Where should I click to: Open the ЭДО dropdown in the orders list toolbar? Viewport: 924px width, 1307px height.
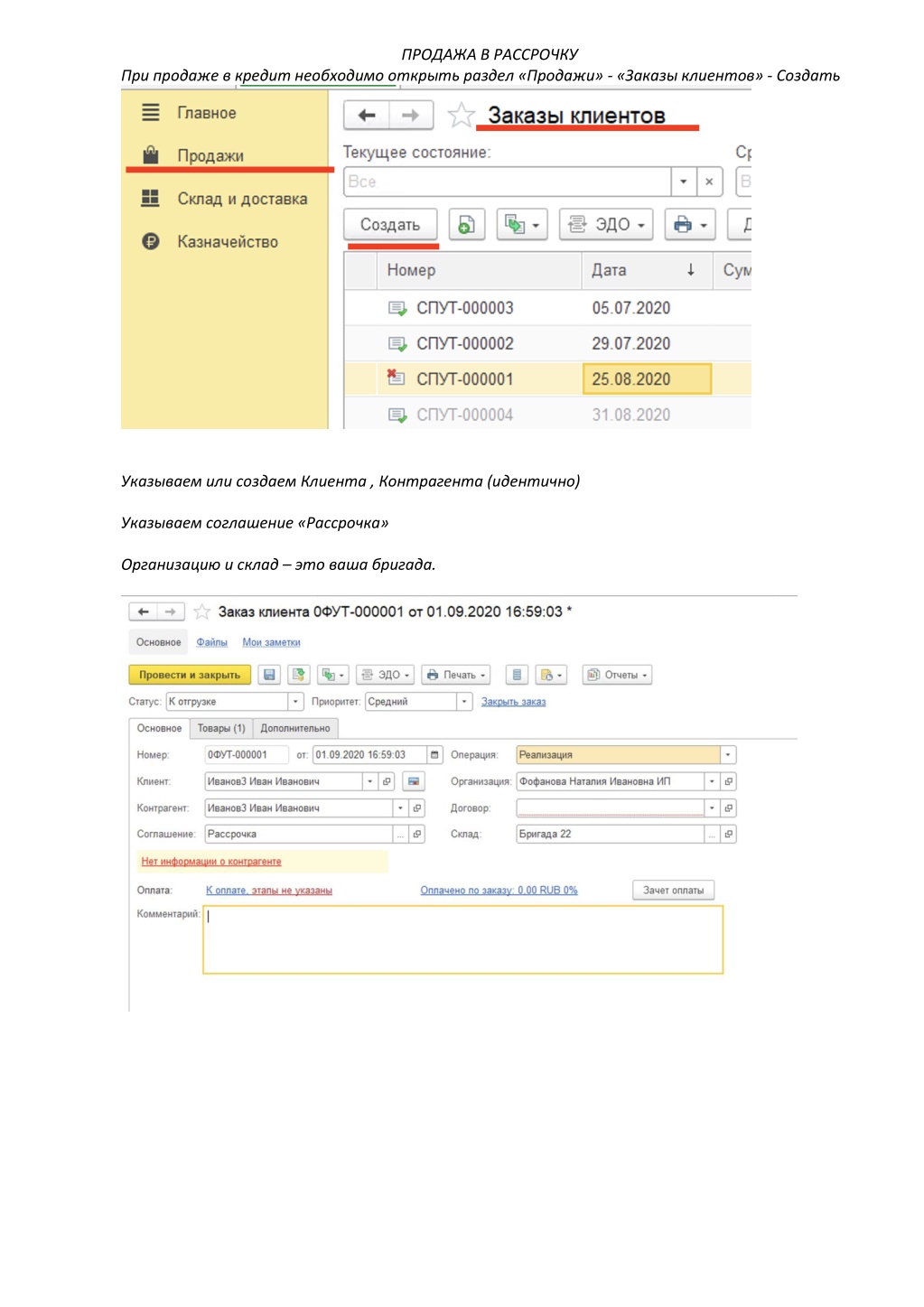(607, 224)
